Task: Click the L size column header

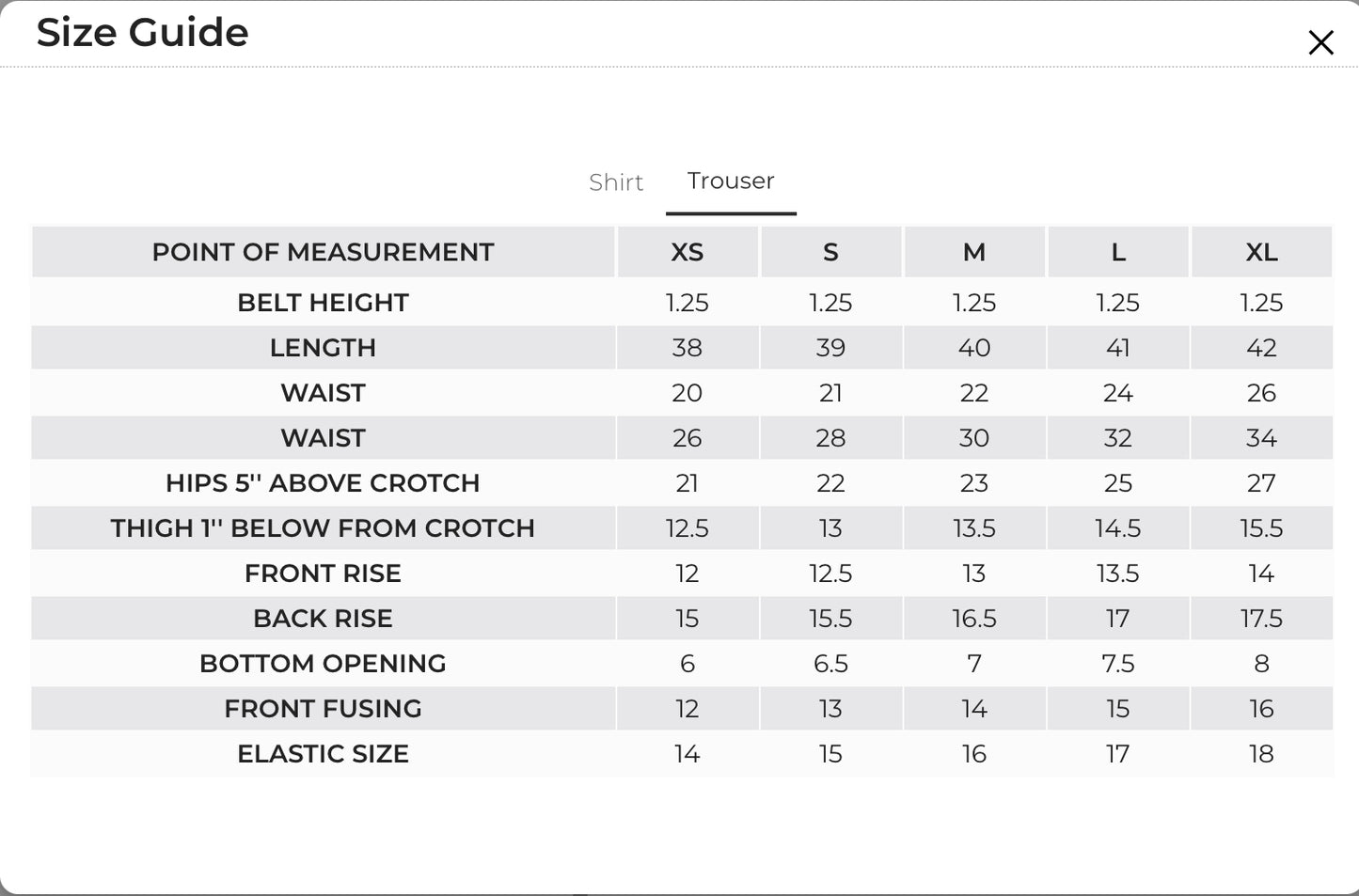Action: pos(1118,252)
